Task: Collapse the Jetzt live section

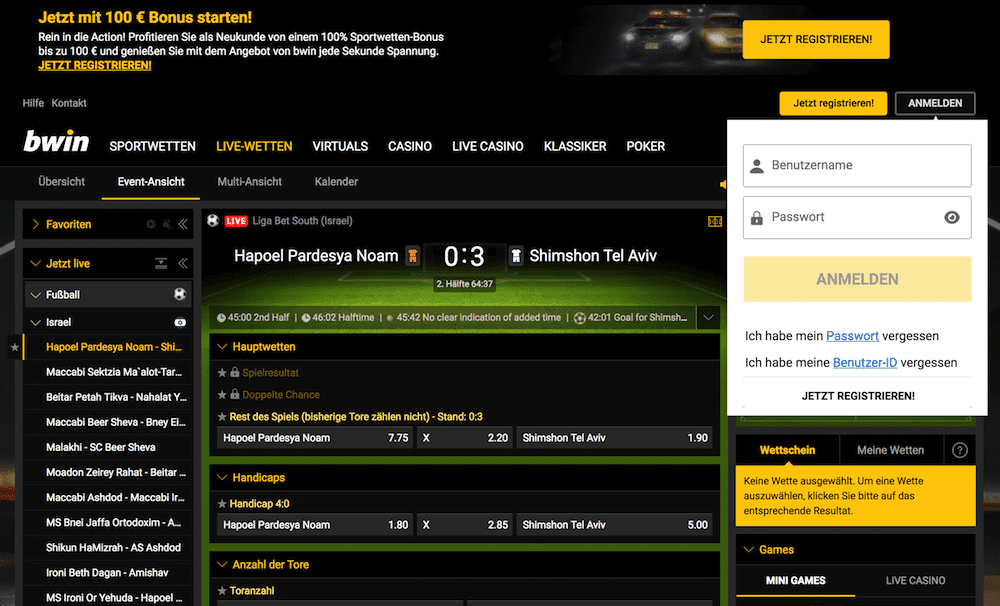Action: pyautogui.click(x=36, y=263)
